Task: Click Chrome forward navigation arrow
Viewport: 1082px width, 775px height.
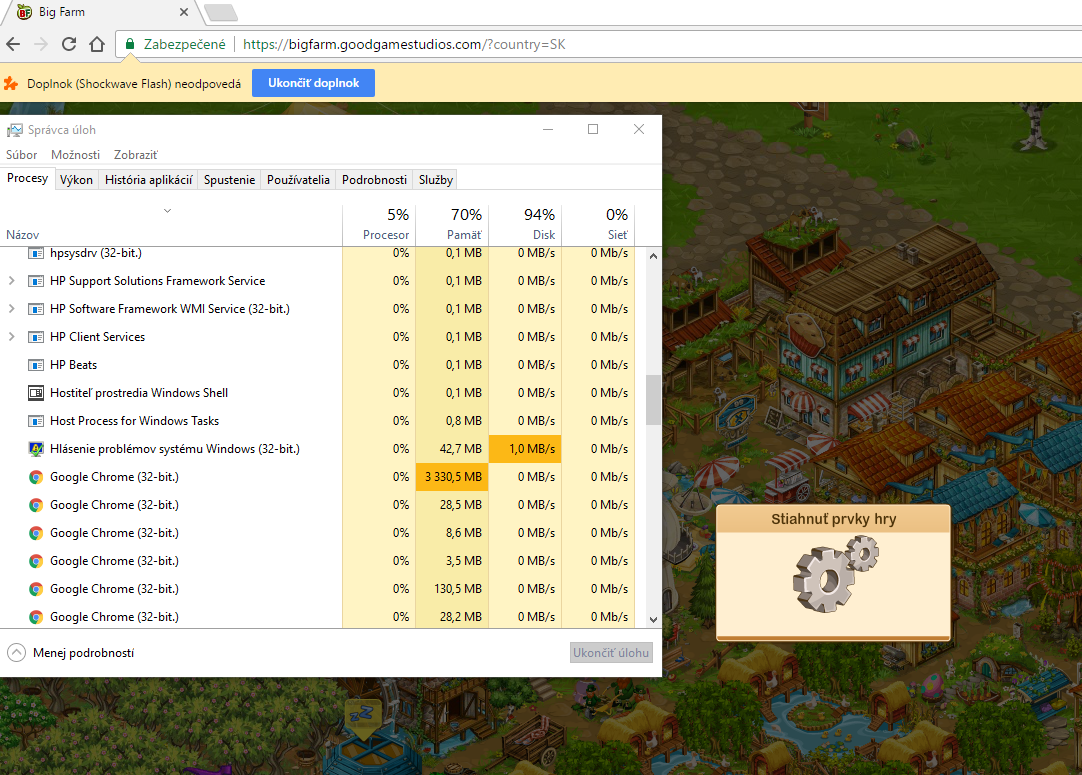Action: 41,44
